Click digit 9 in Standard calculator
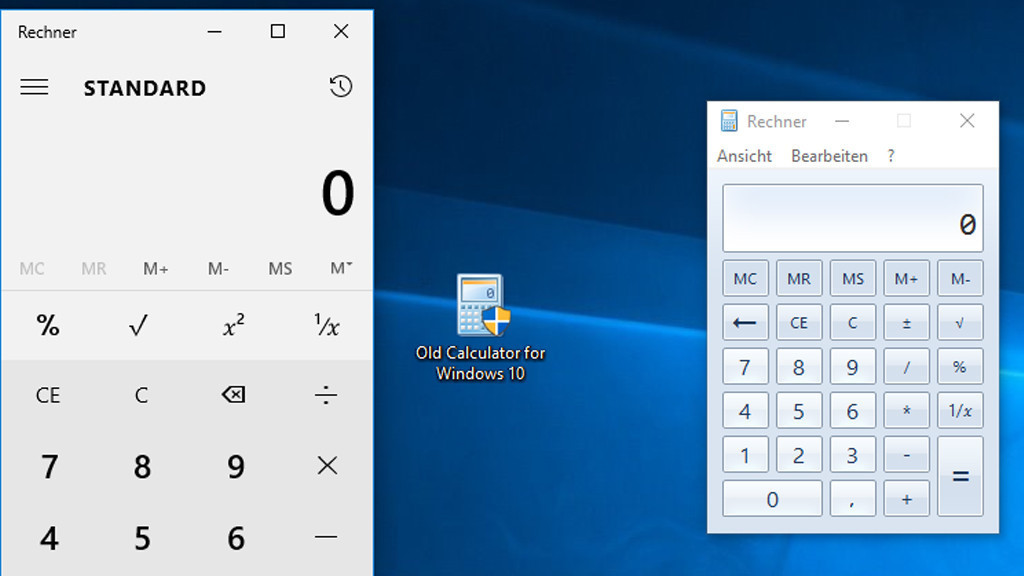The height and width of the screenshot is (576, 1024). [x=235, y=466]
